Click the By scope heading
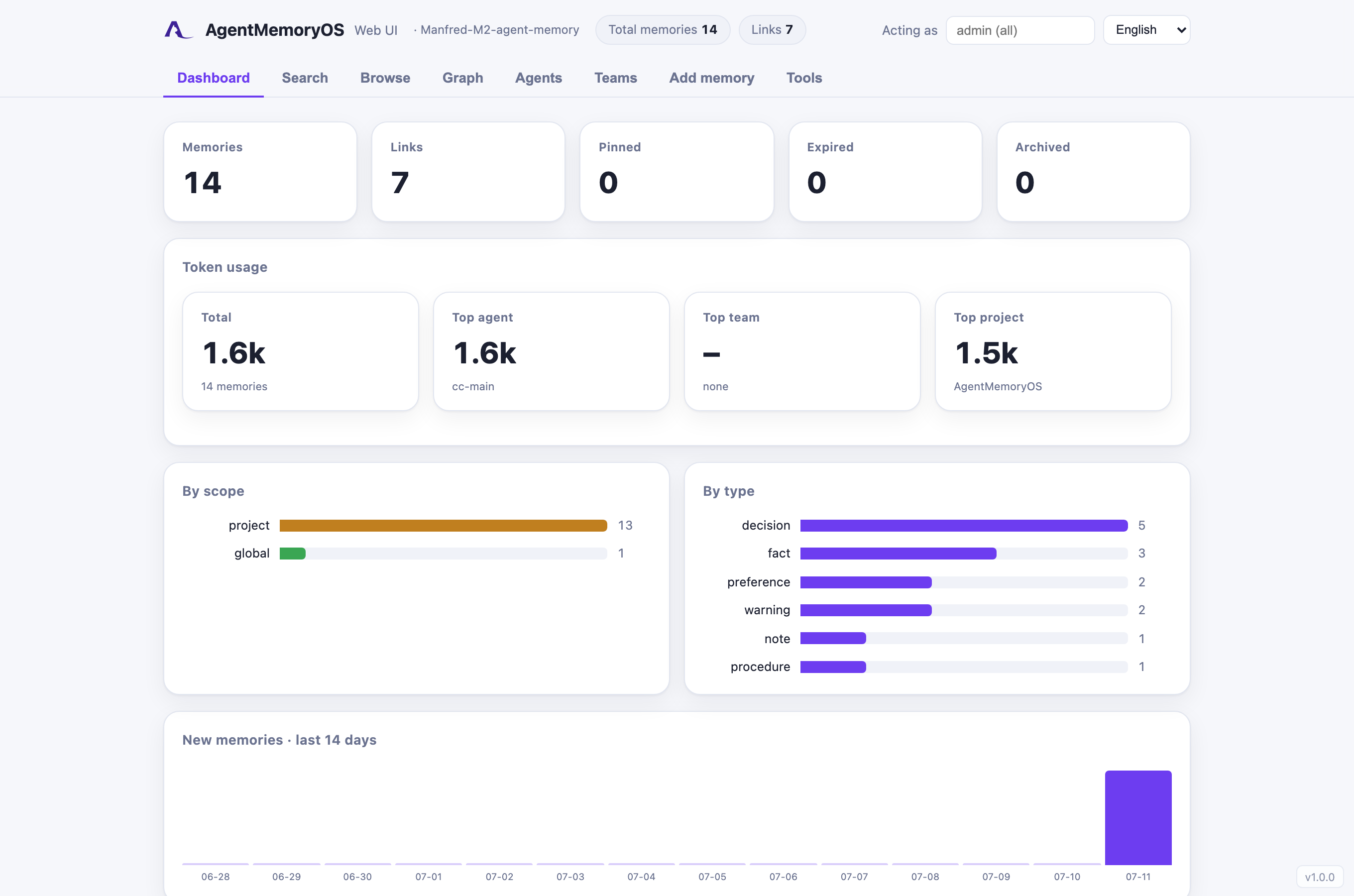1354x896 pixels. (213, 491)
